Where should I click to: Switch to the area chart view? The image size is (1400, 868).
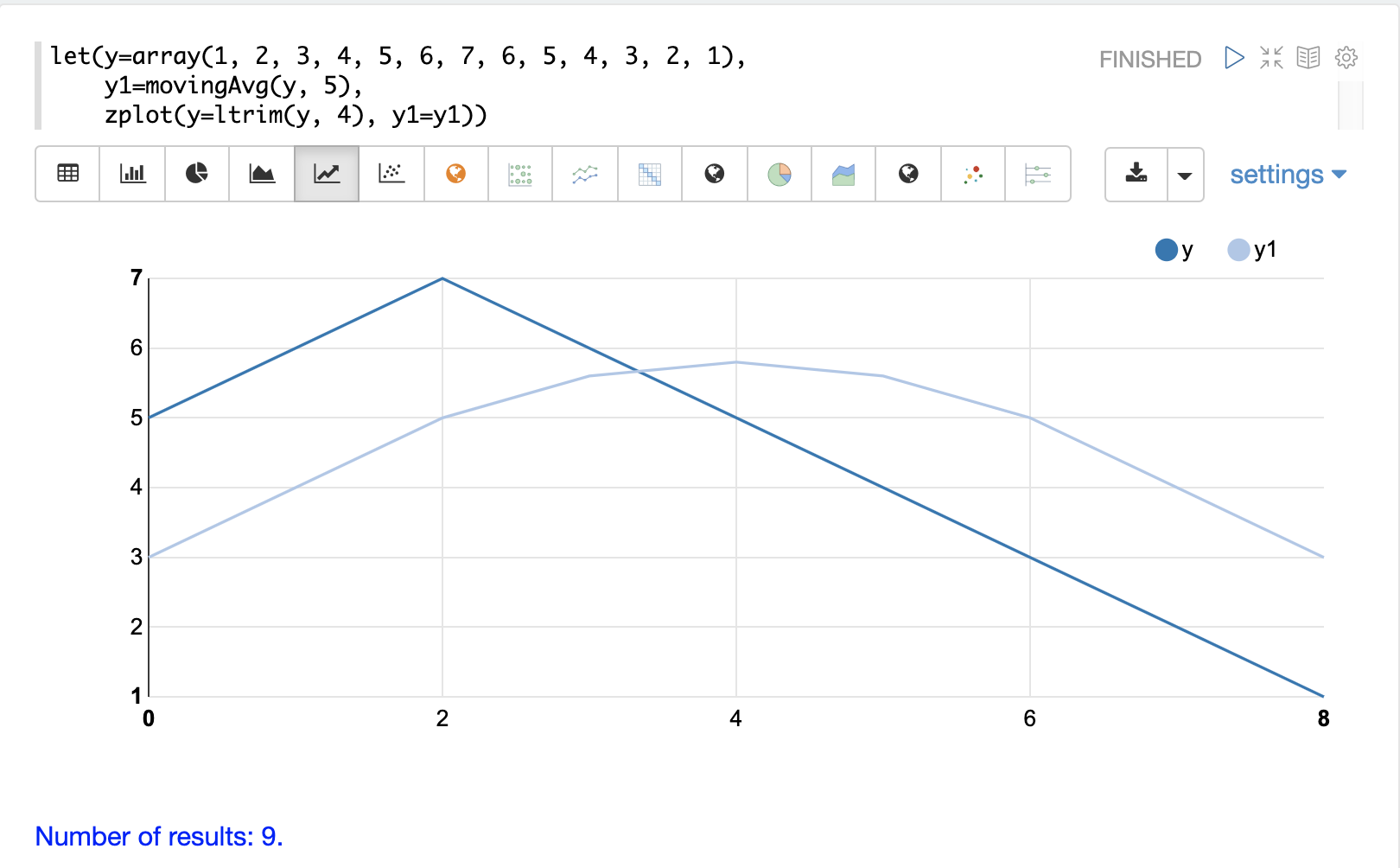tap(262, 174)
